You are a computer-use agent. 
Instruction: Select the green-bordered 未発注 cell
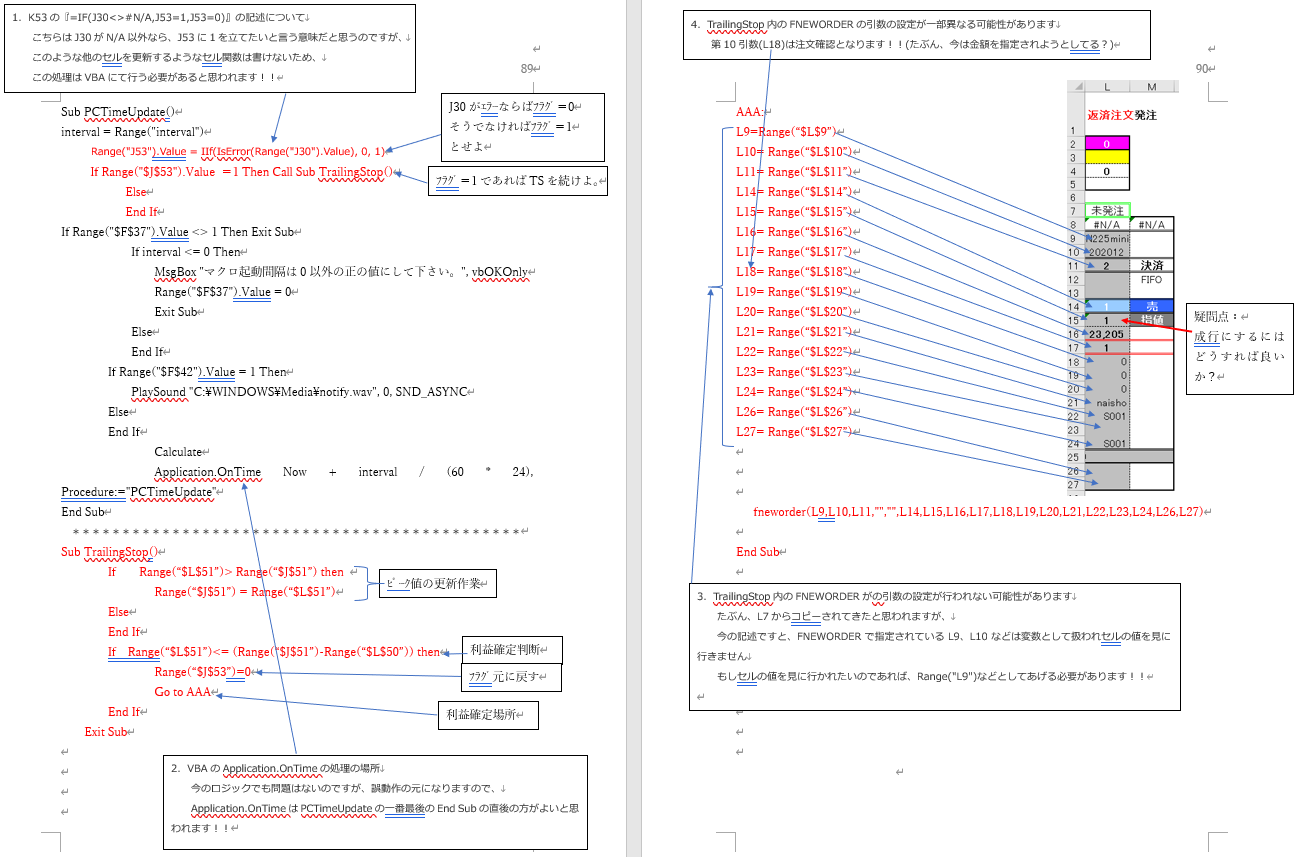tap(1107, 211)
